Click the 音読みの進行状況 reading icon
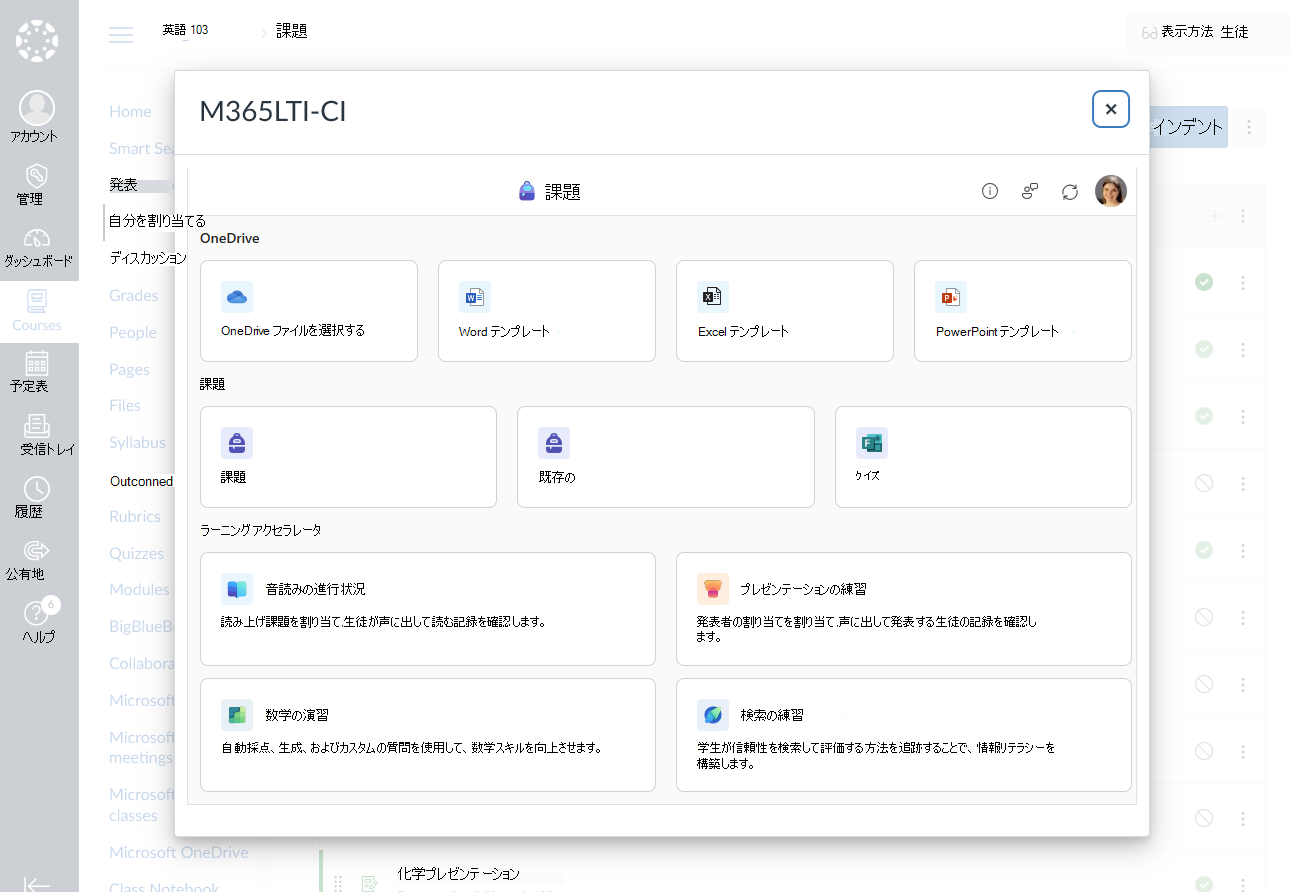 237,589
